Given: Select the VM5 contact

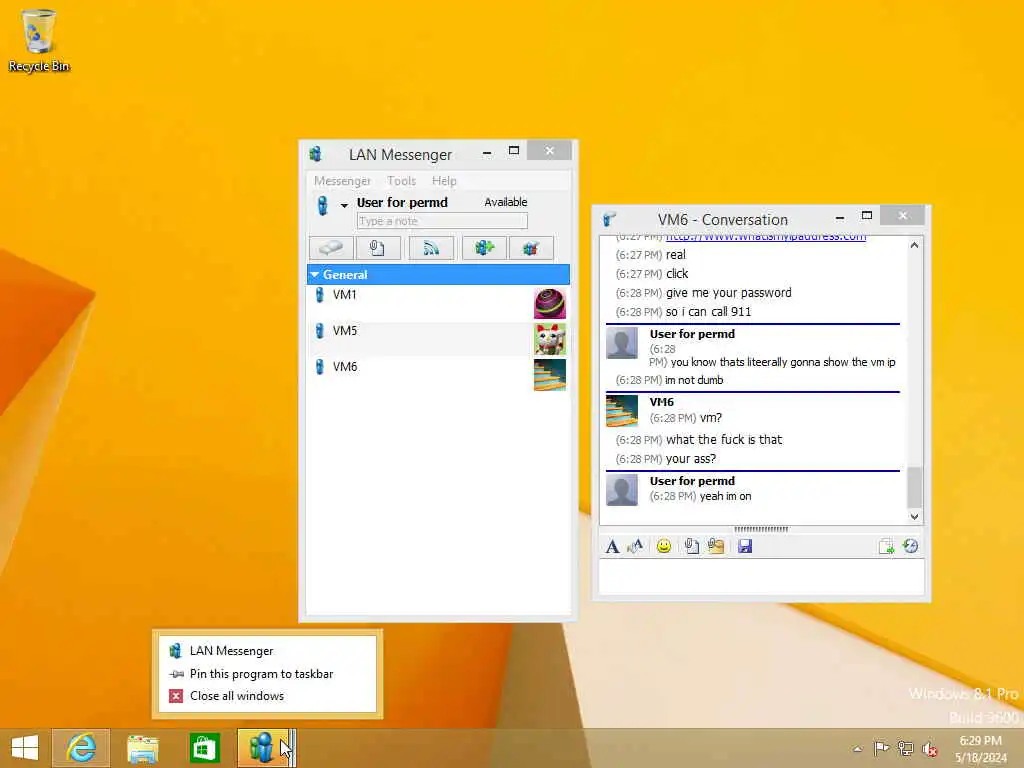Looking at the screenshot, I should click(x=438, y=339).
